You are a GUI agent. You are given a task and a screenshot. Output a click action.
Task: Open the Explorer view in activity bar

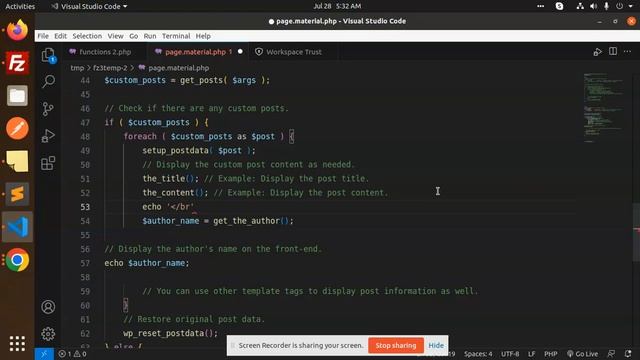(48, 55)
